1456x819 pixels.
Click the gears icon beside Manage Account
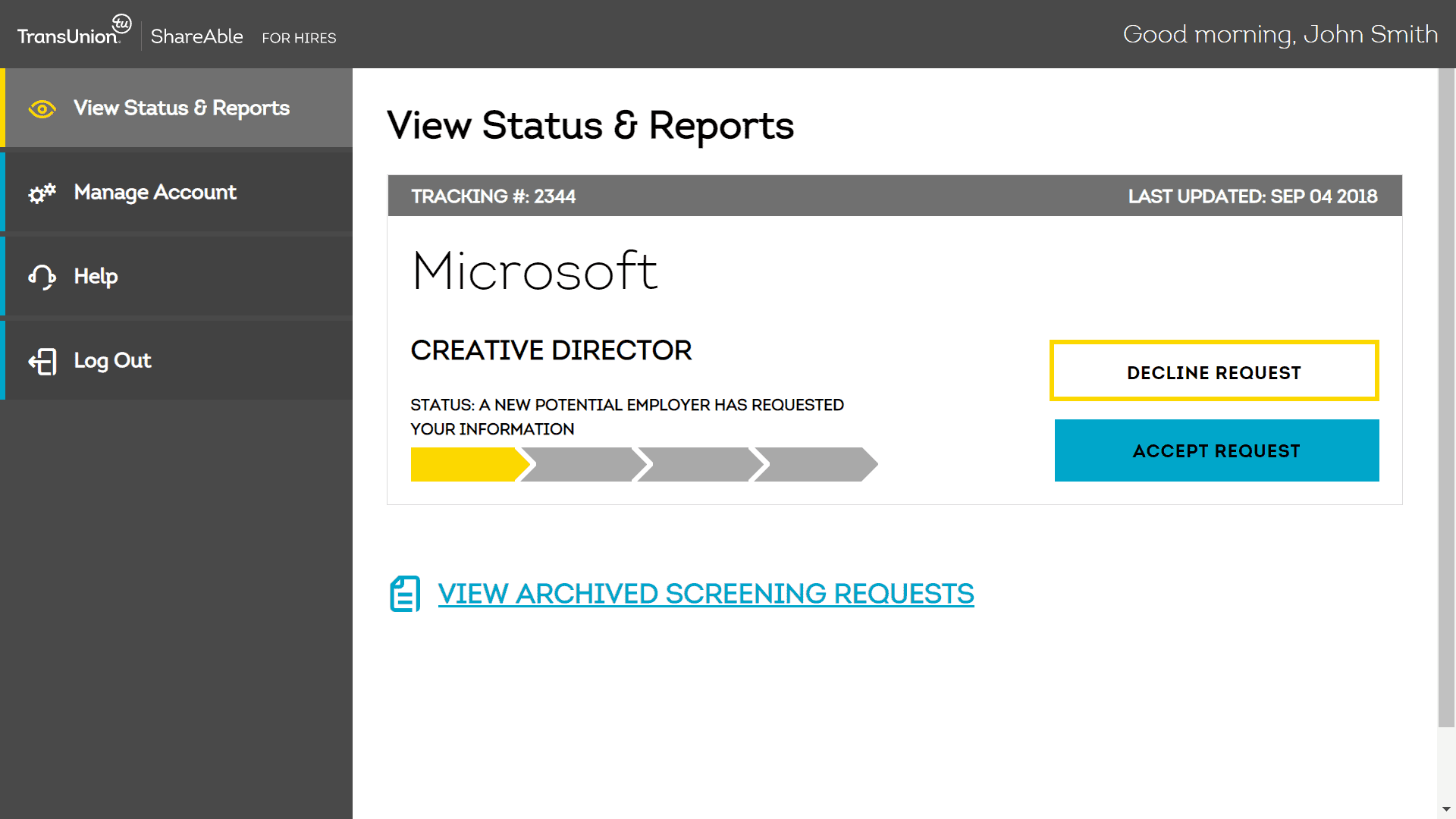pyautogui.click(x=42, y=193)
